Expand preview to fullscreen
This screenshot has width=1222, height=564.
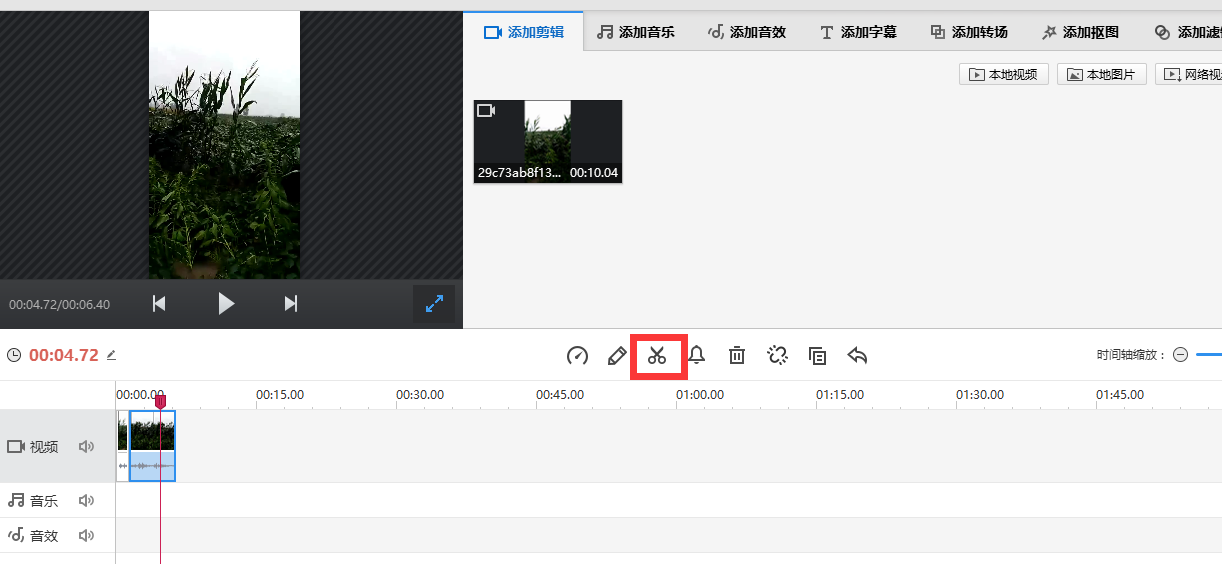(434, 305)
